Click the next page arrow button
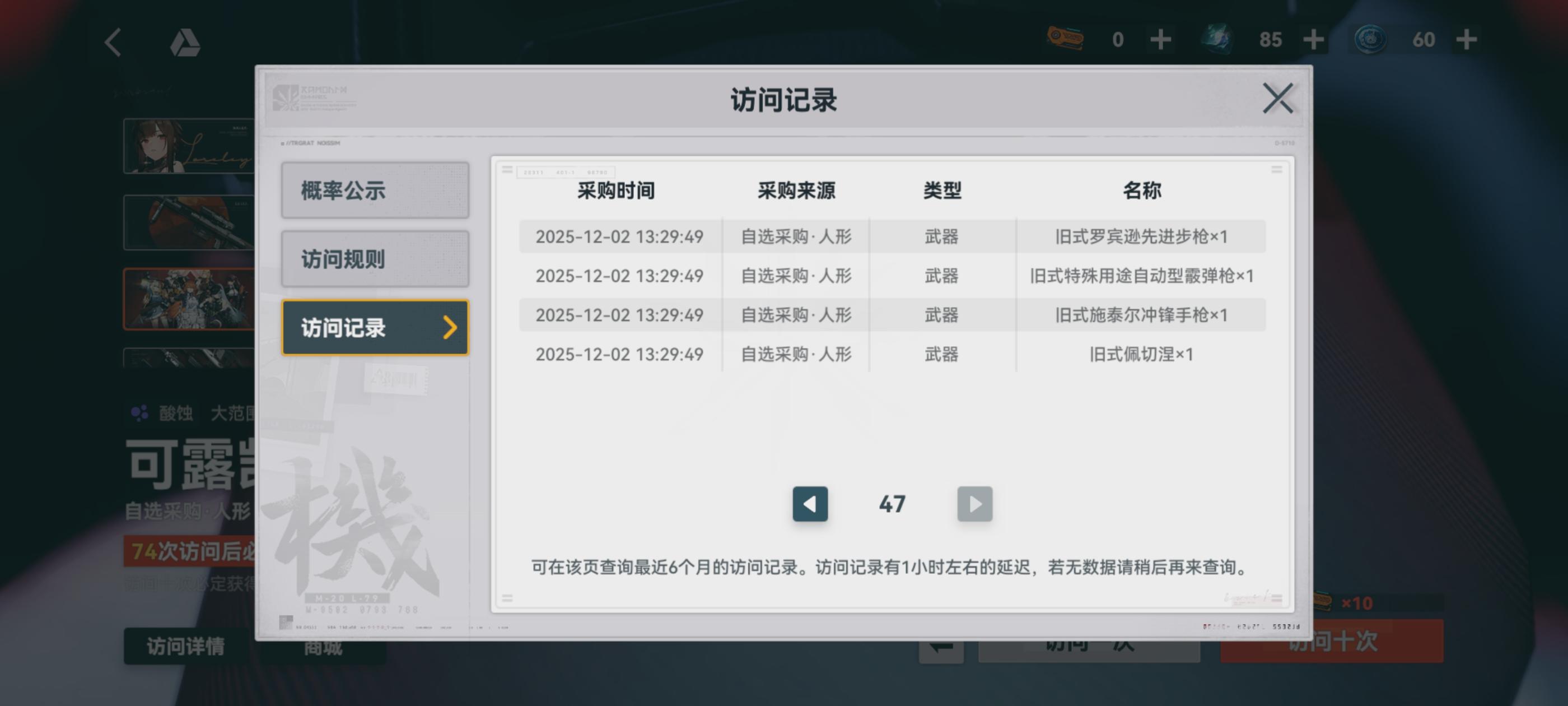 coord(974,504)
